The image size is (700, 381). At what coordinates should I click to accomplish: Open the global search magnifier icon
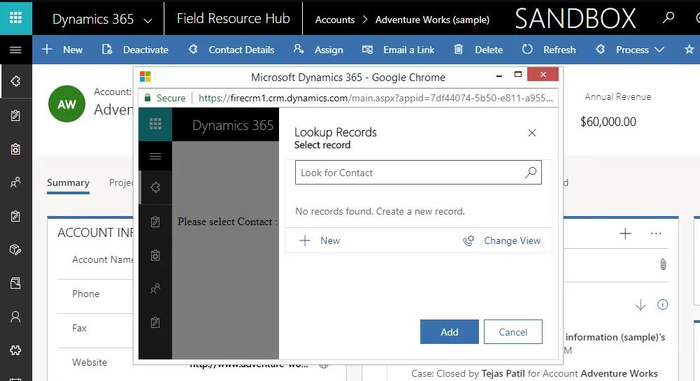click(x=668, y=18)
